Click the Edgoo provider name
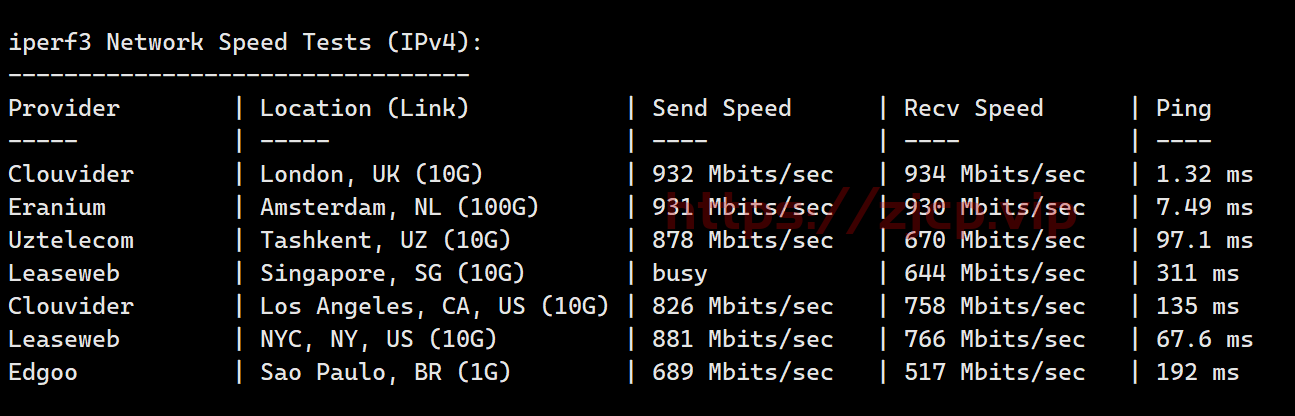Viewport: 1295px width, 416px height. point(43,373)
